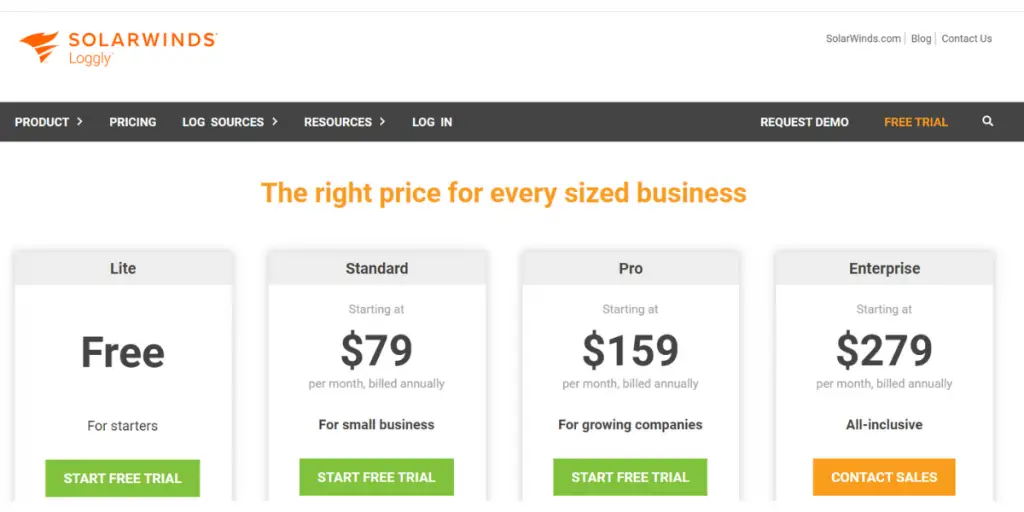Expand the Product menu chevron
The image size is (1024, 512).
(80, 121)
